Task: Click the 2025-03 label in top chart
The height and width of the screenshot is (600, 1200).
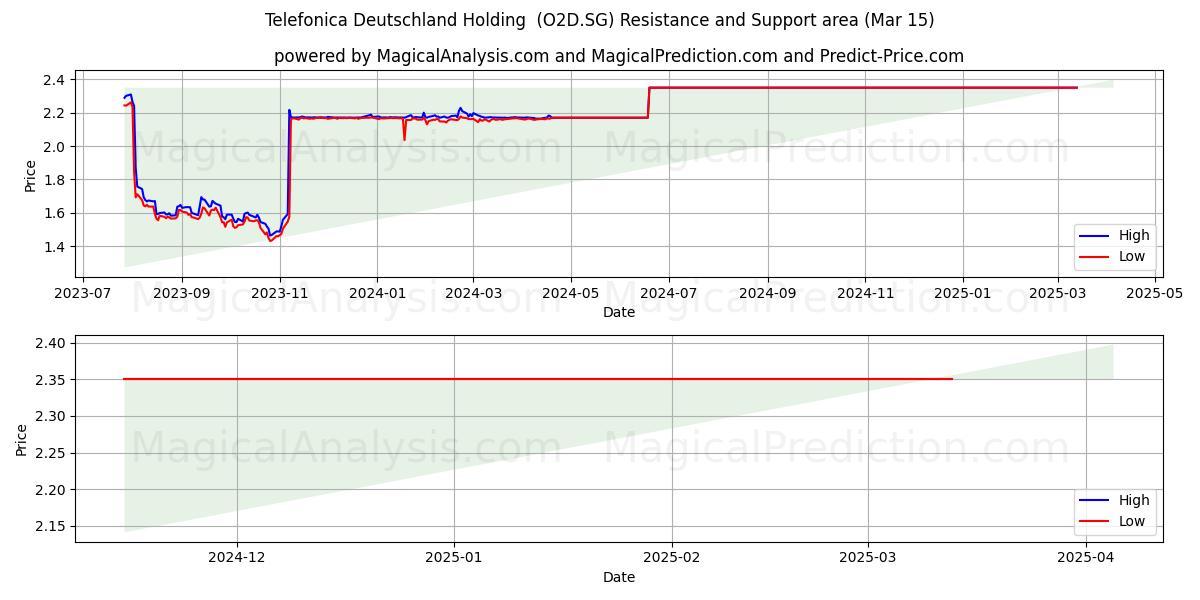Action: pos(1058,294)
